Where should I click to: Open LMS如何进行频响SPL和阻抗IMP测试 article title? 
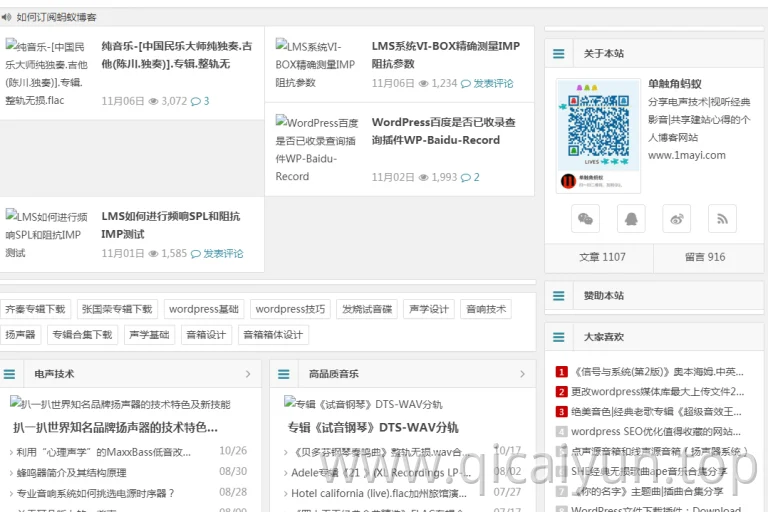(170, 225)
